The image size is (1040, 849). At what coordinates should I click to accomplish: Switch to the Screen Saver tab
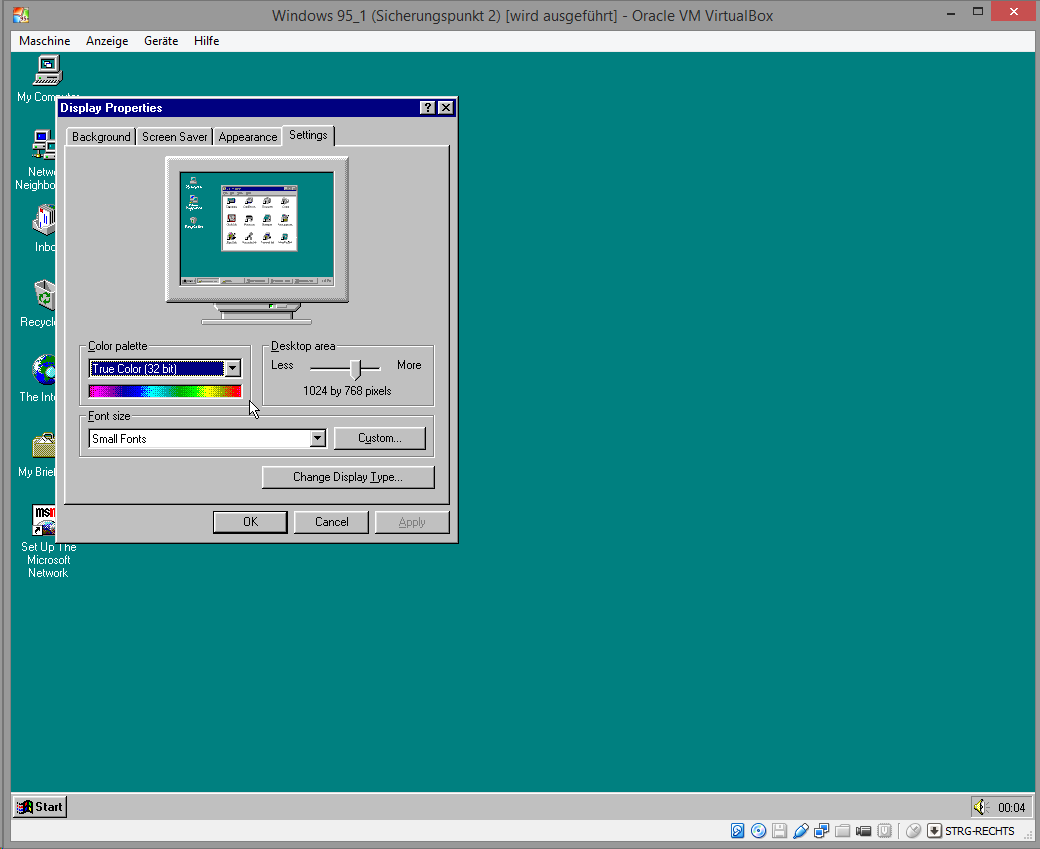(174, 137)
